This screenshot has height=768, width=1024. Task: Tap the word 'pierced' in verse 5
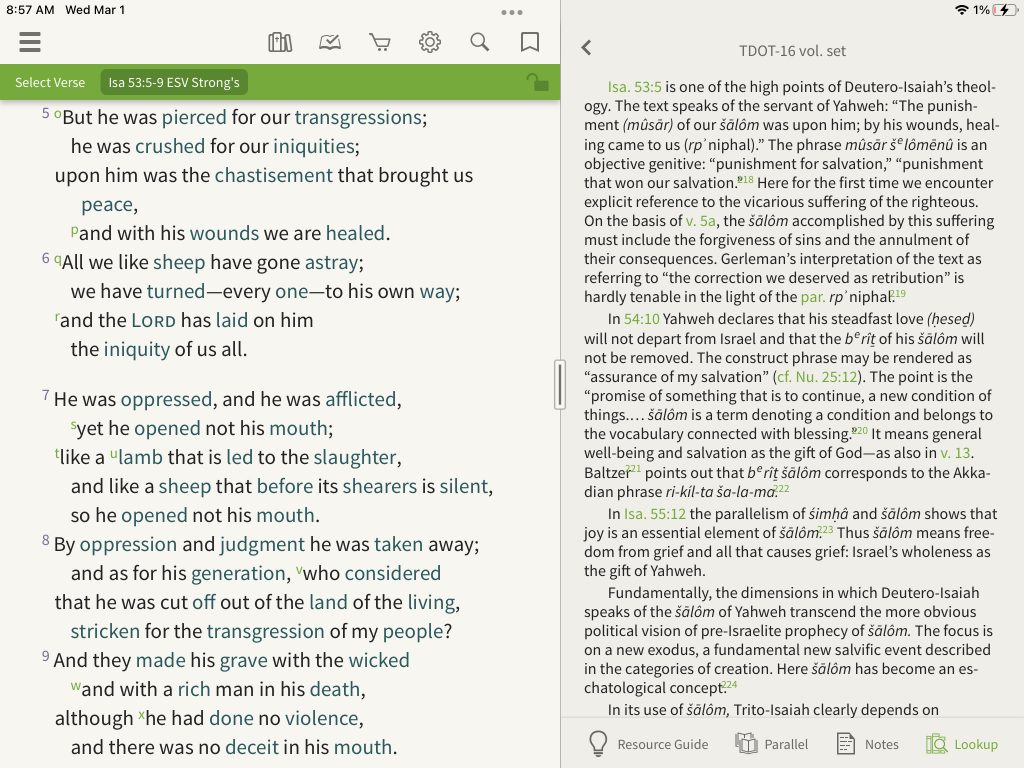click(194, 118)
